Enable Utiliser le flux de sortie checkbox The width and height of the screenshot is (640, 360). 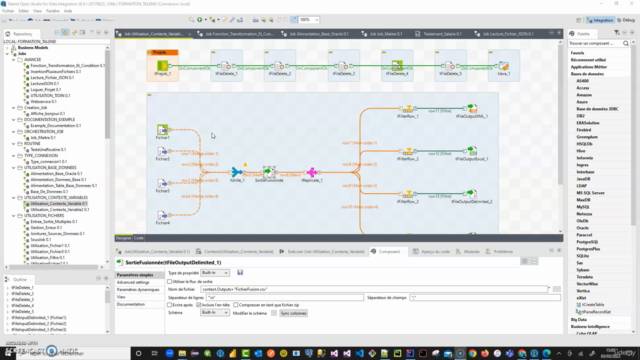tap(170, 282)
